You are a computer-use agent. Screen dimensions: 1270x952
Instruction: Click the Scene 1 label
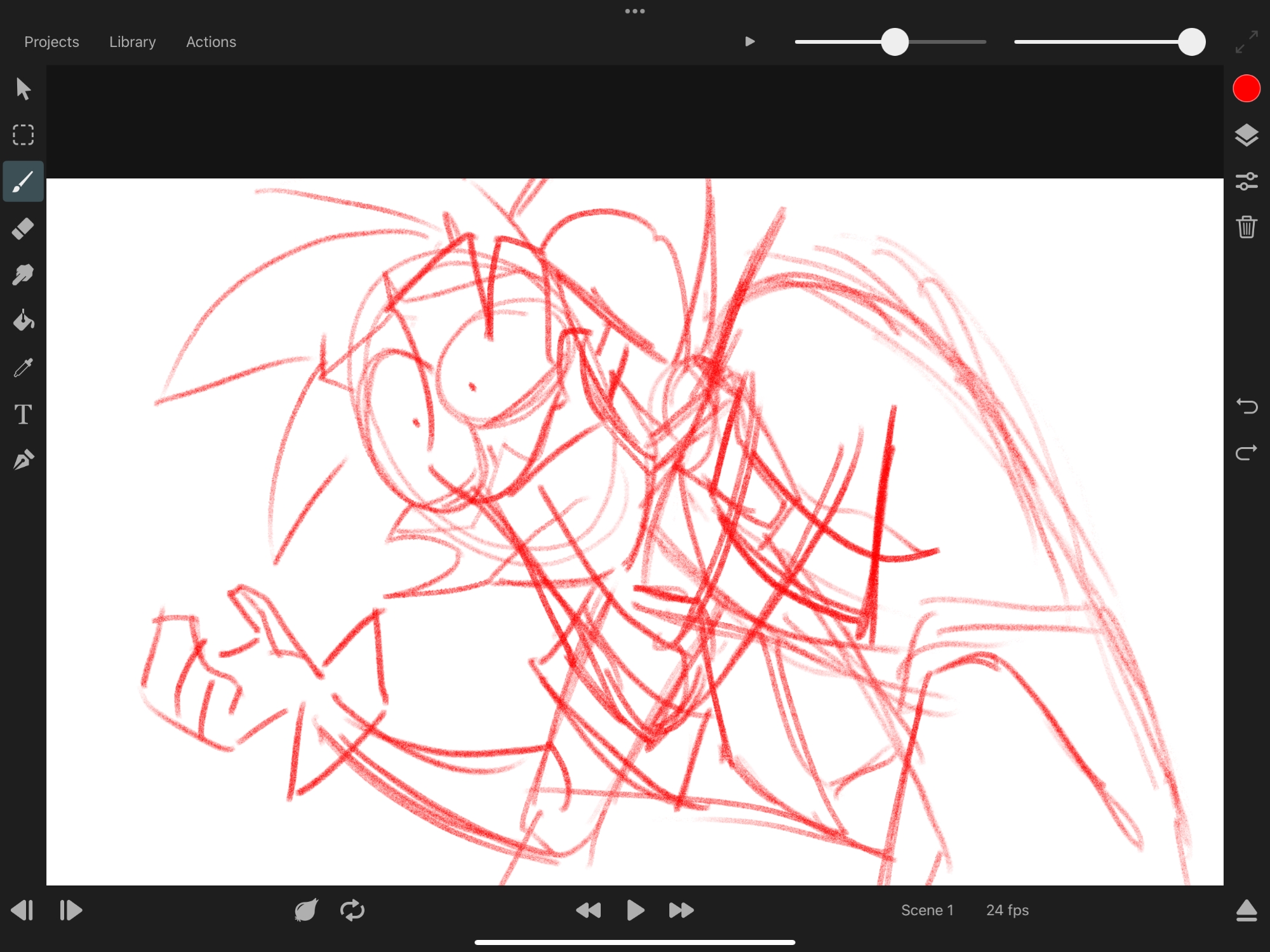pos(927,910)
